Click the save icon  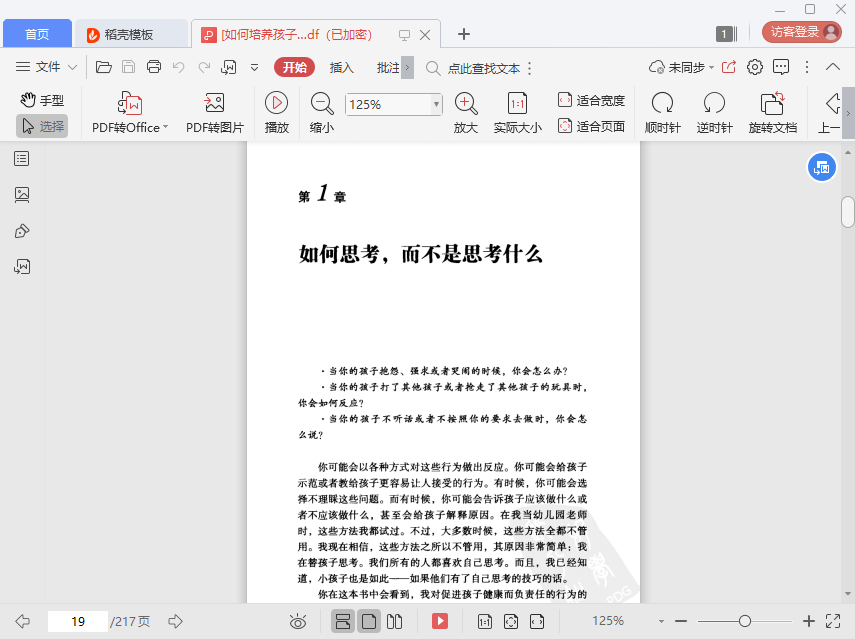click(x=129, y=67)
